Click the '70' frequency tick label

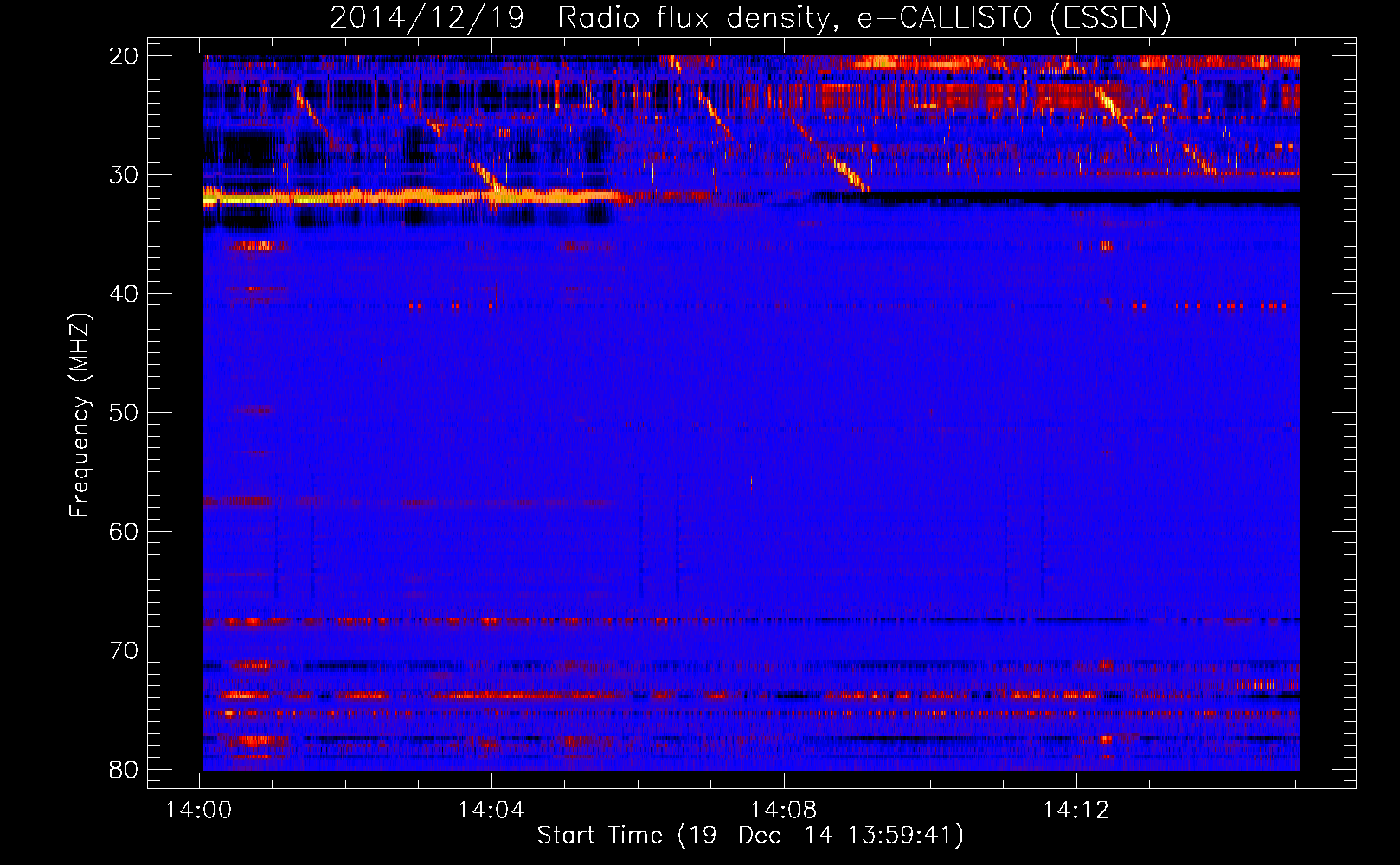pyautogui.click(x=125, y=650)
